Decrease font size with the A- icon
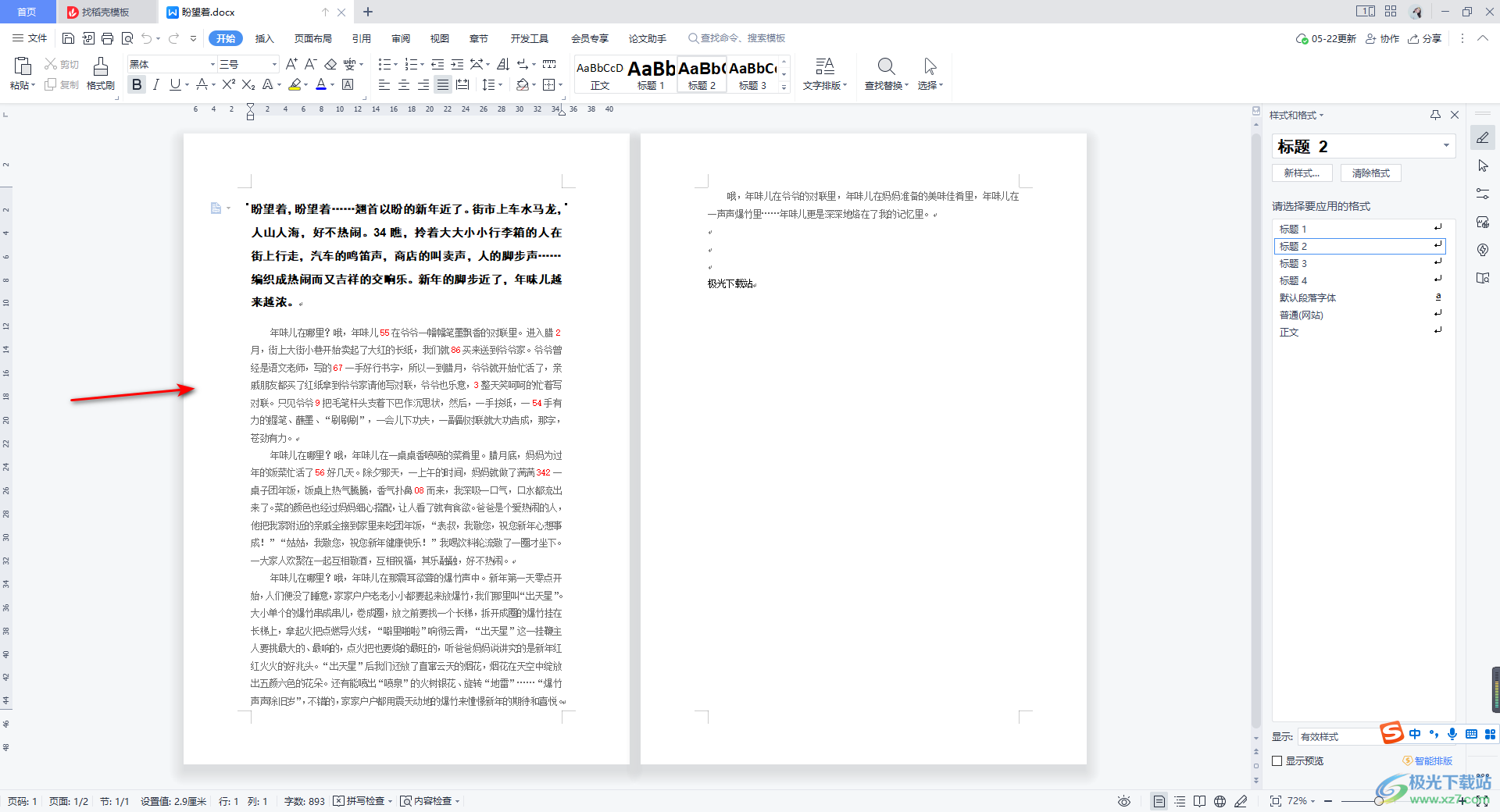1500x812 pixels. (310, 64)
